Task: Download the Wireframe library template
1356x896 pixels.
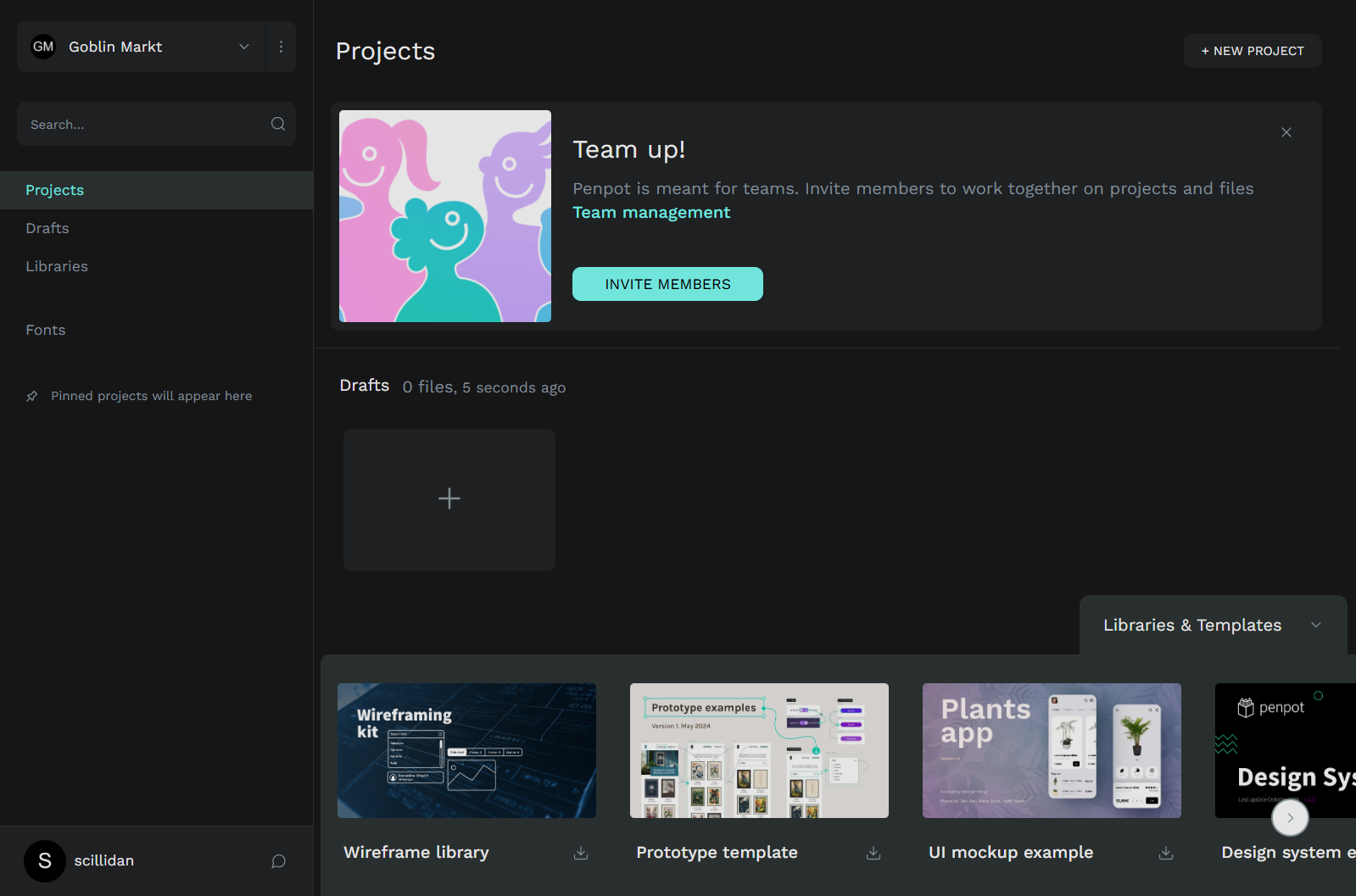Action: [x=581, y=853]
